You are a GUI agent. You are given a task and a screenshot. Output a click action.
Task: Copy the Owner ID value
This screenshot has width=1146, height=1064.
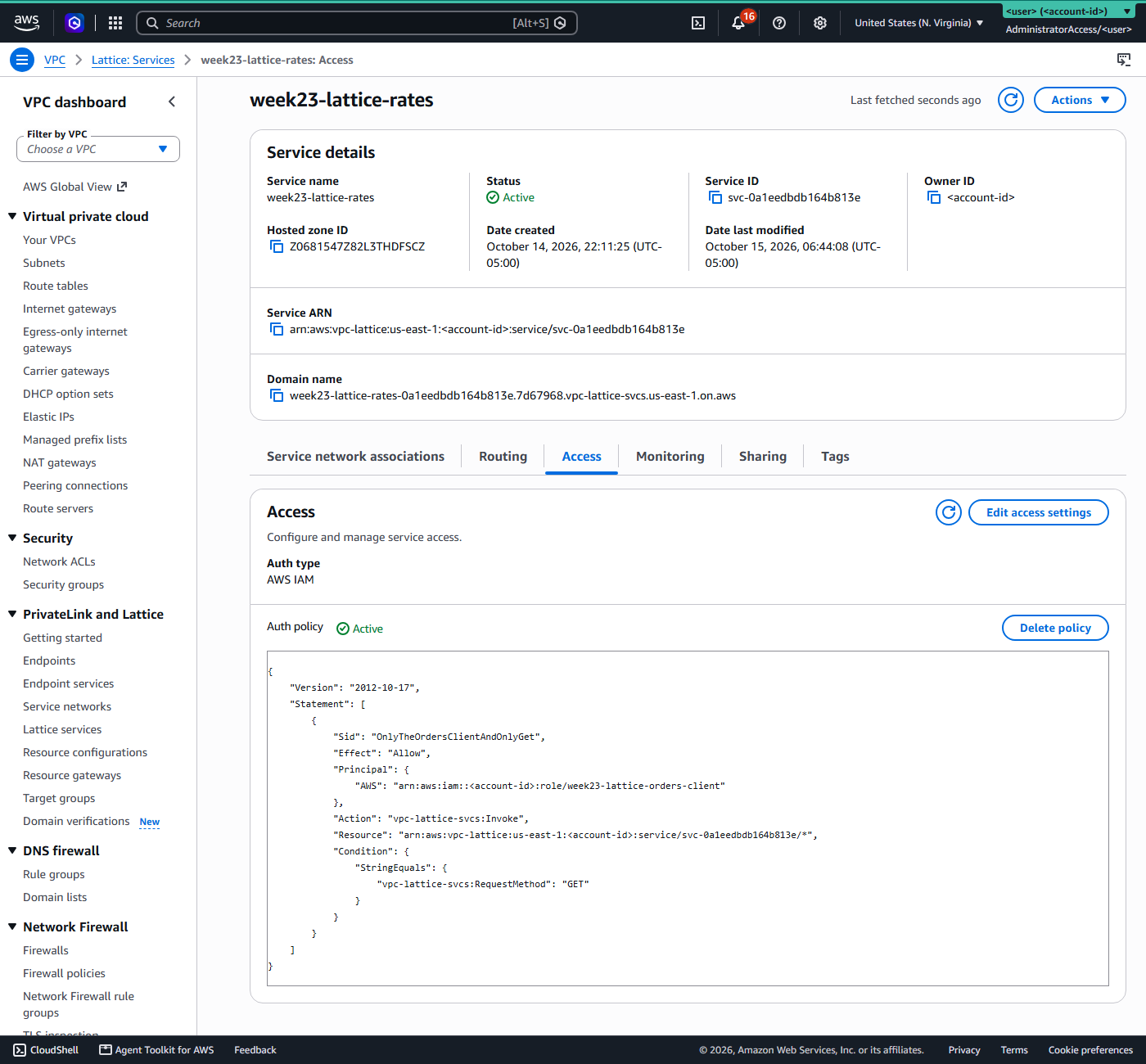pyautogui.click(x=934, y=197)
